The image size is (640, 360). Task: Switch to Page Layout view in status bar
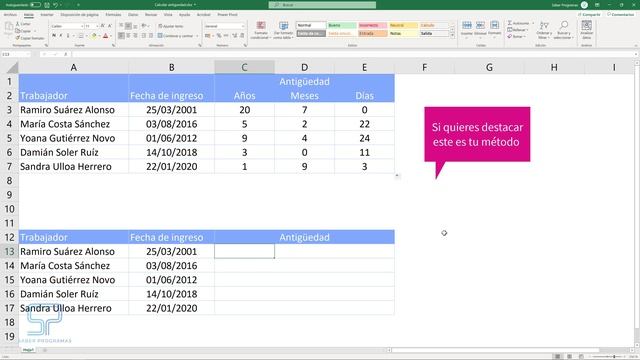[x=570, y=357]
